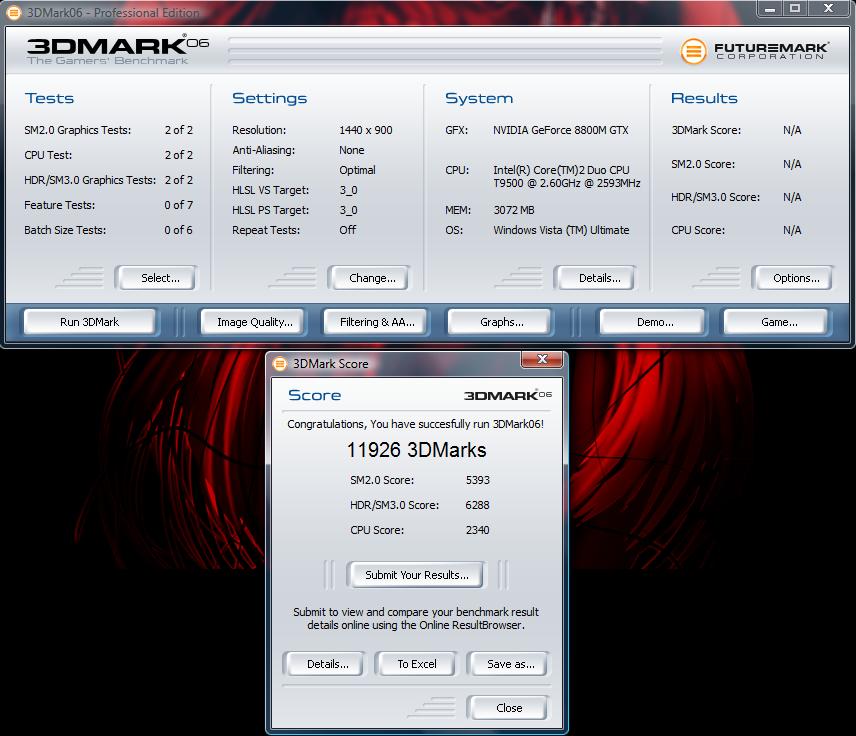The height and width of the screenshot is (736, 856).
Task: Click the Settings section heading
Action: click(x=270, y=98)
